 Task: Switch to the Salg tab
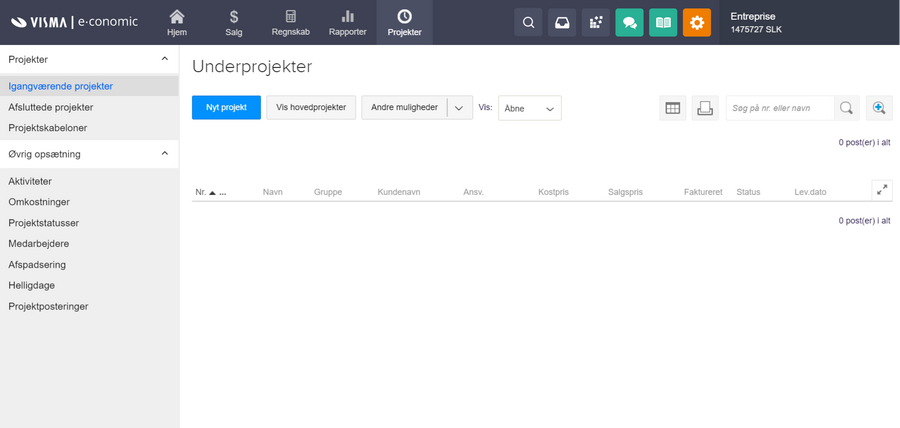(234, 22)
